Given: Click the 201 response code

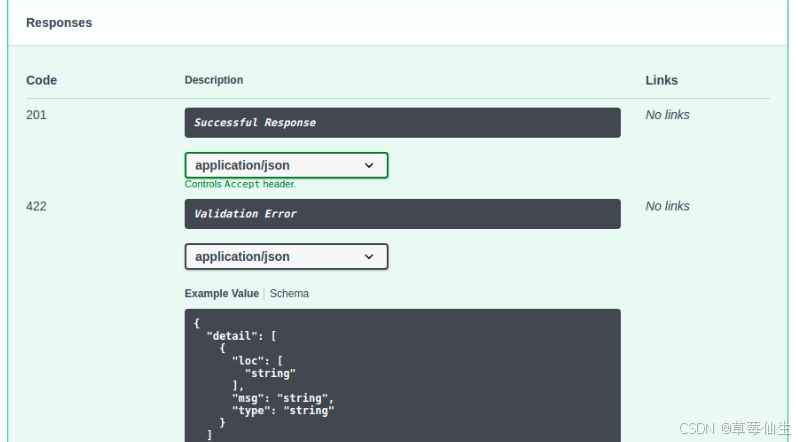Looking at the screenshot, I should [x=36, y=115].
